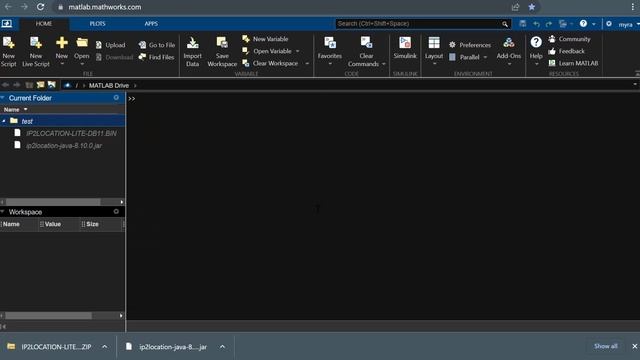Open Workspace panel actions menu

(x=116, y=211)
